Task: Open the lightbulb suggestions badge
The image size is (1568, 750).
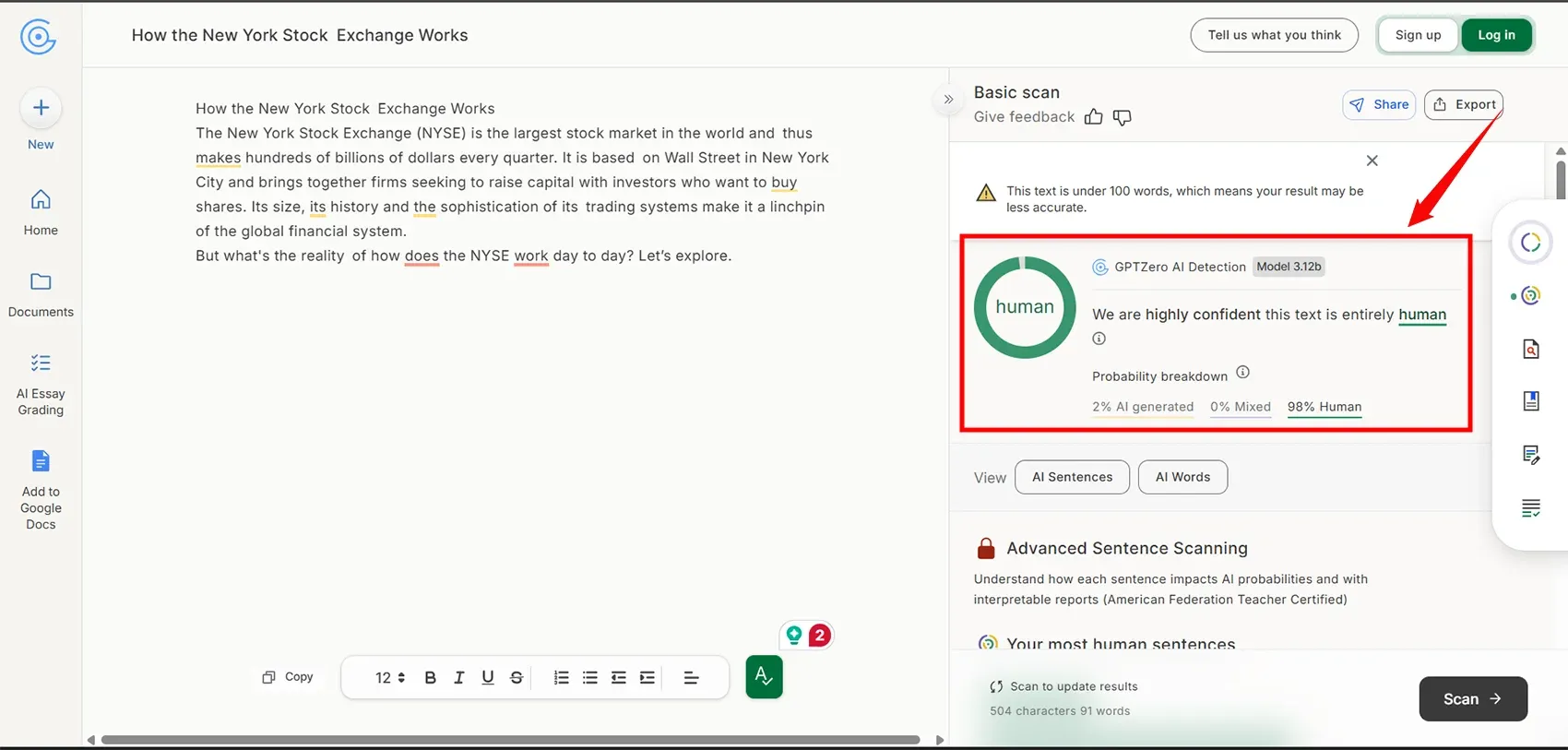Action: point(794,636)
